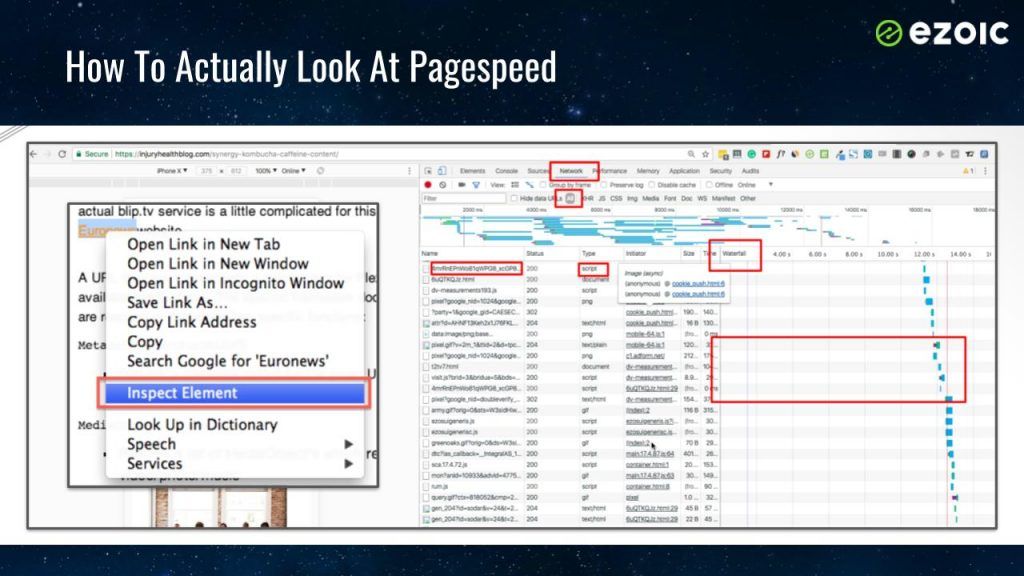Click the rightmost blue browser extension icon
This screenshot has width=1024, height=576.
[x=984, y=154]
